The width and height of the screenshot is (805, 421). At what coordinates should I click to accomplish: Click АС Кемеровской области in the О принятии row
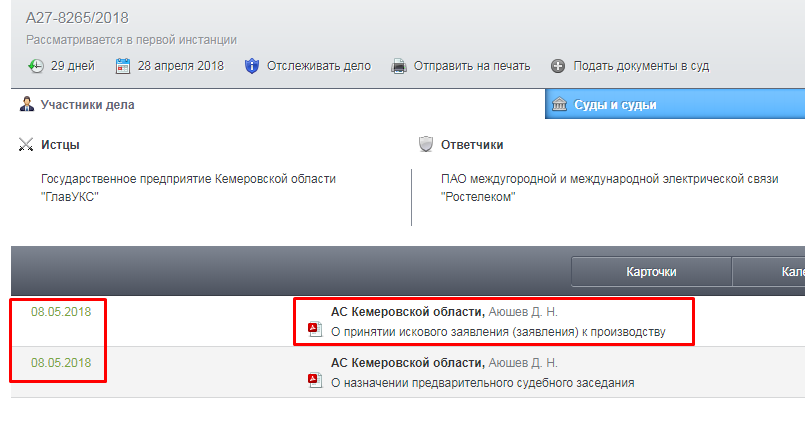point(408,312)
